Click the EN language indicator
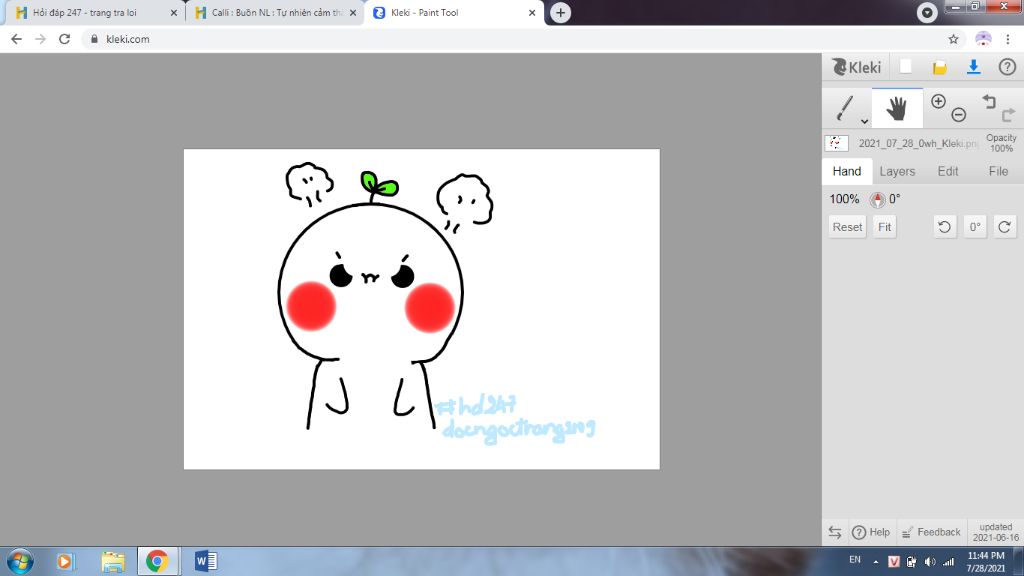The image size is (1024, 576). coord(855,560)
